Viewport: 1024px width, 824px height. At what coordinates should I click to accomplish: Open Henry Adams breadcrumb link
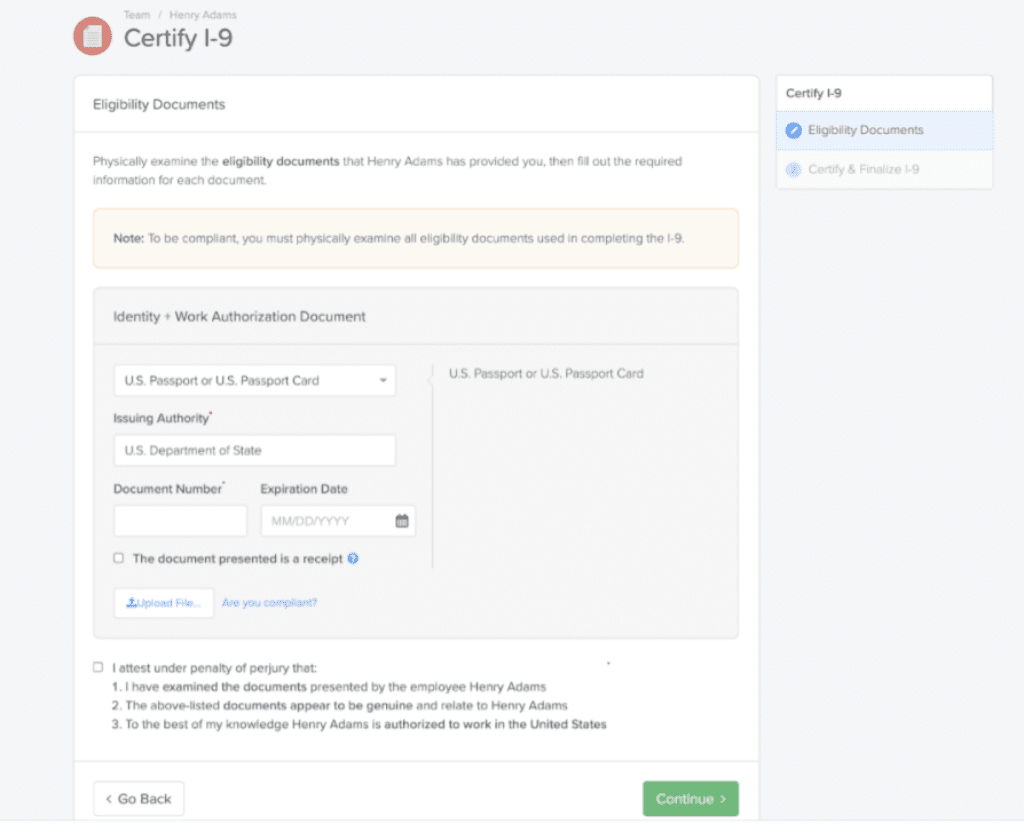click(x=203, y=15)
